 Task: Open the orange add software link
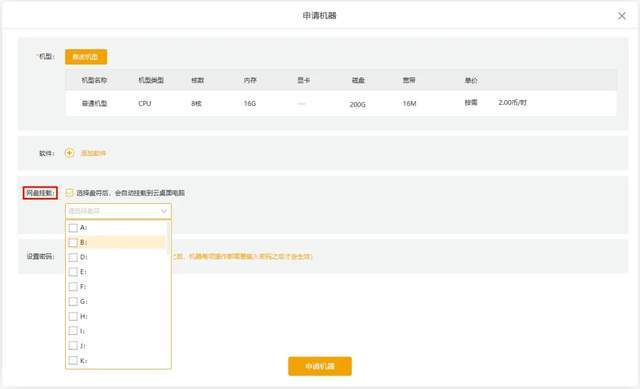coord(93,153)
